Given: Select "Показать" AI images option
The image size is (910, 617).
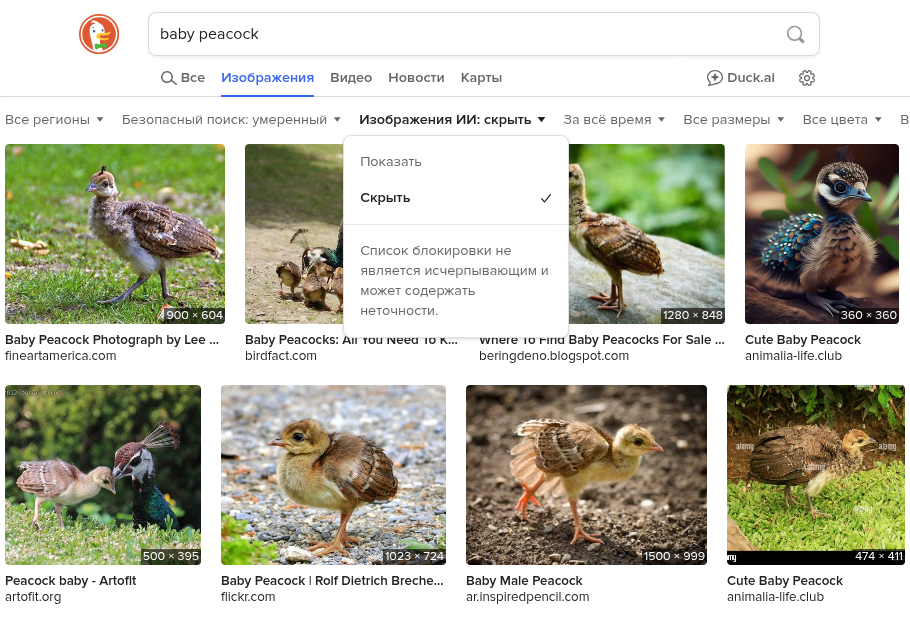Looking at the screenshot, I should [x=391, y=162].
